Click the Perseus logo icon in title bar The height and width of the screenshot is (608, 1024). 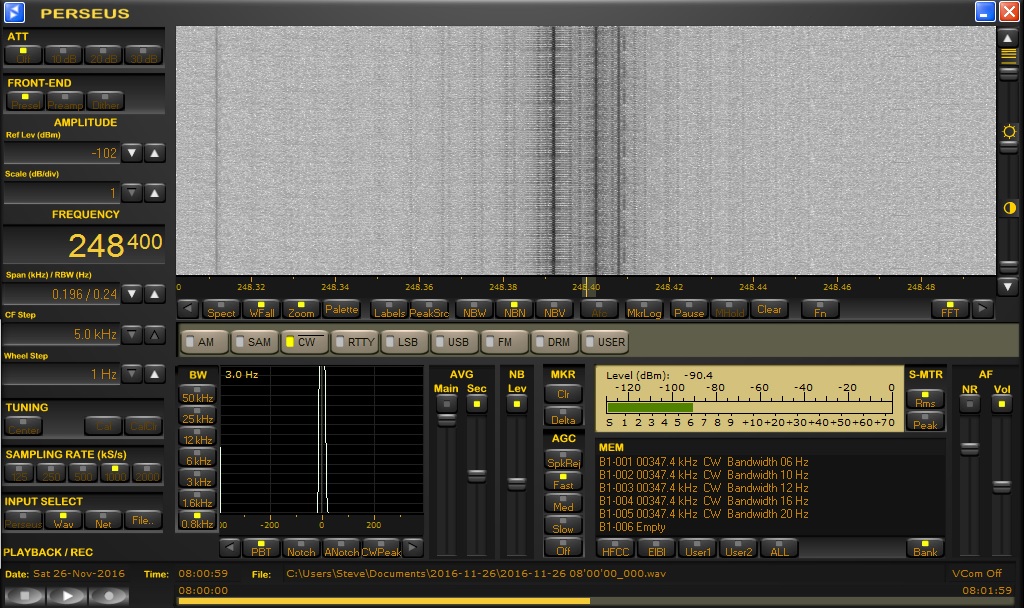tap(14, 12)
